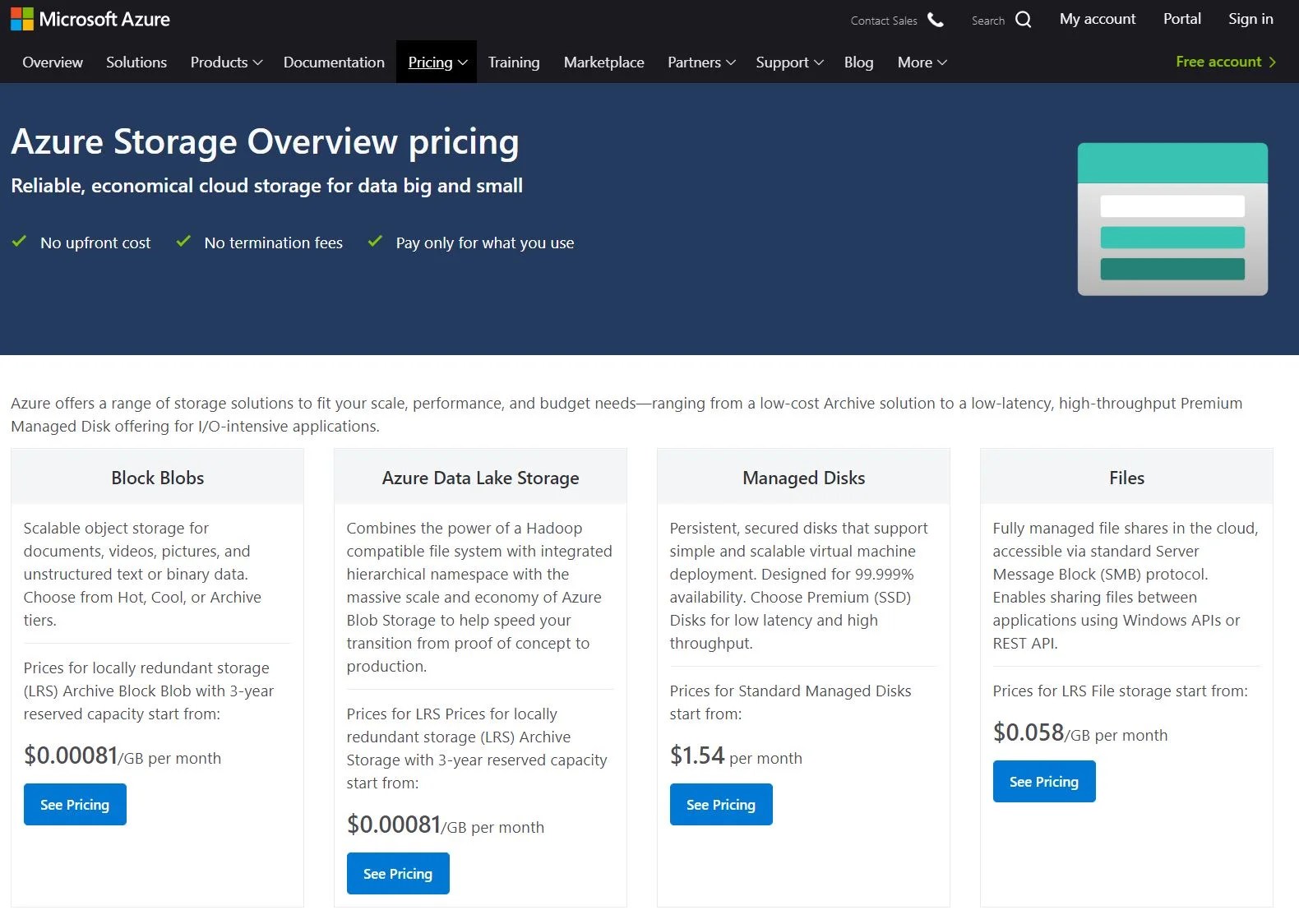Click the No upfront cost text
The image size is (1299, 924).
(95, 243)
